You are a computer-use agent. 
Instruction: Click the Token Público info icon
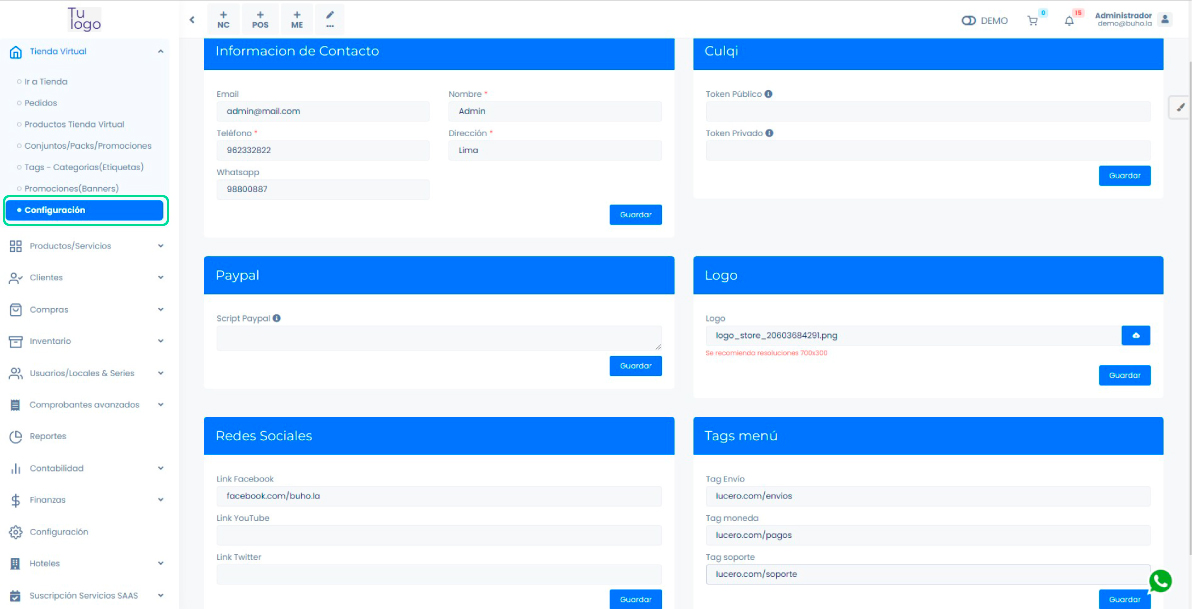point(768,94)
